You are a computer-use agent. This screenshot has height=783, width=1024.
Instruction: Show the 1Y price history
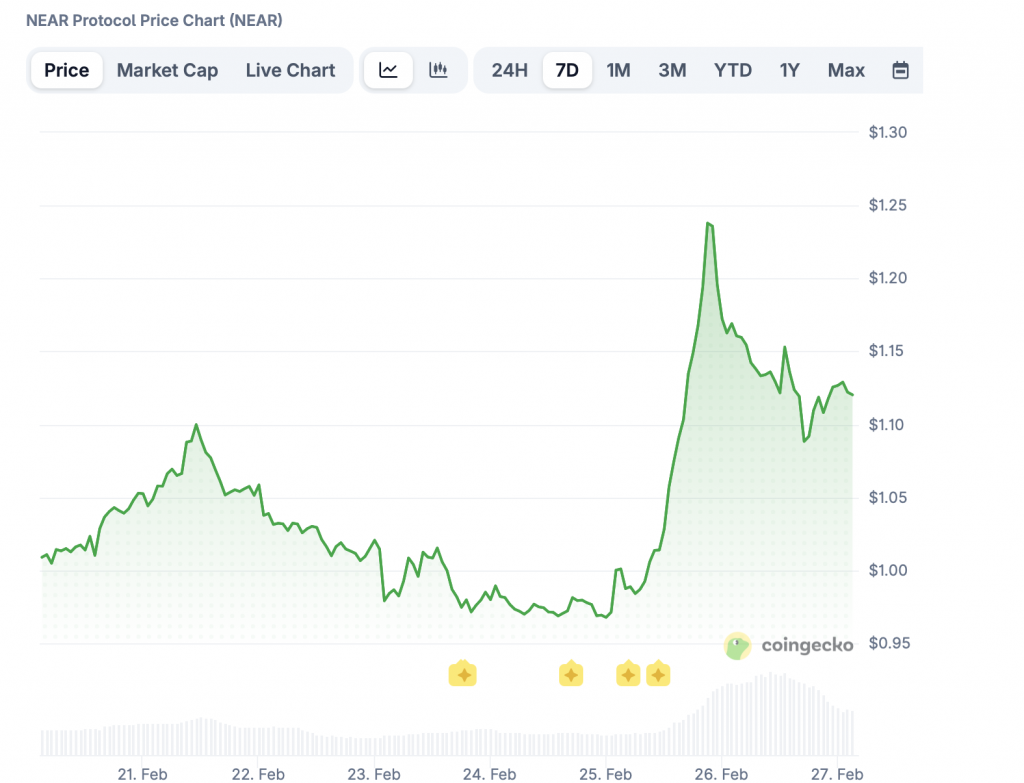point(789,70)
